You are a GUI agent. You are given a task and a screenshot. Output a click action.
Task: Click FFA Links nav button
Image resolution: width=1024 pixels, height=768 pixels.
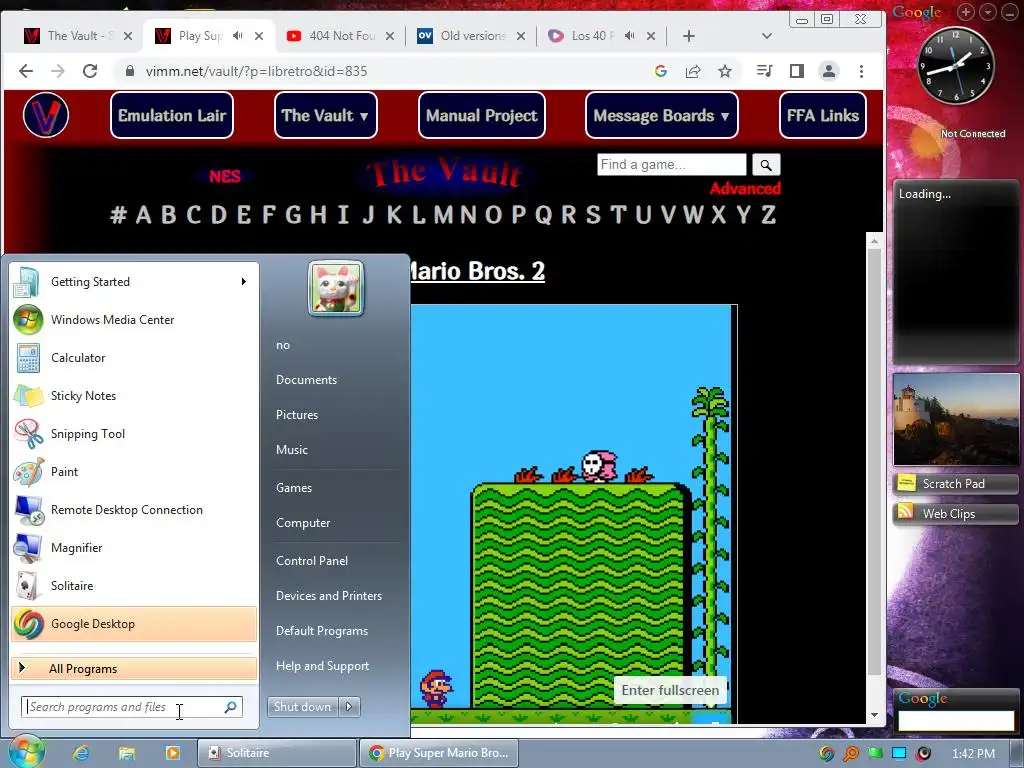tap(823, 116)
